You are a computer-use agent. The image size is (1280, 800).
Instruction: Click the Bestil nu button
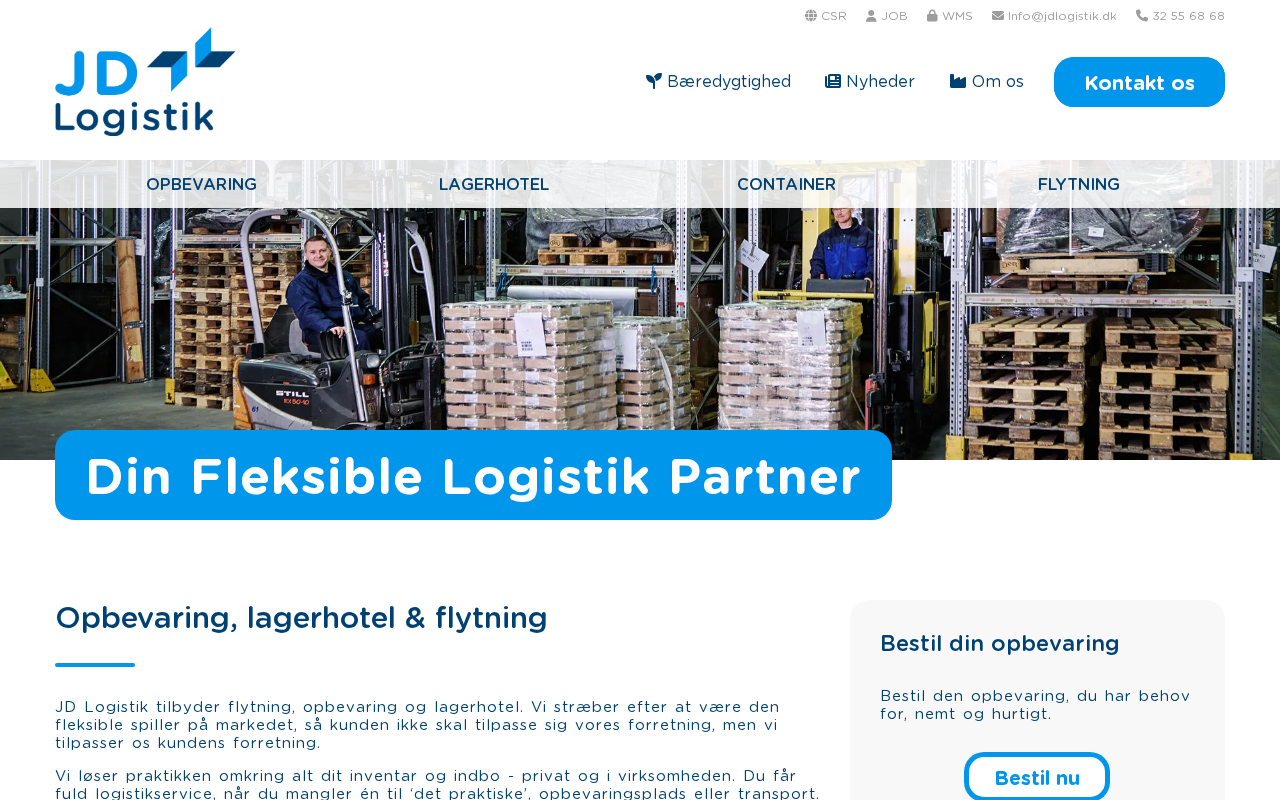pyautogui.click(x=1037, y=778)
